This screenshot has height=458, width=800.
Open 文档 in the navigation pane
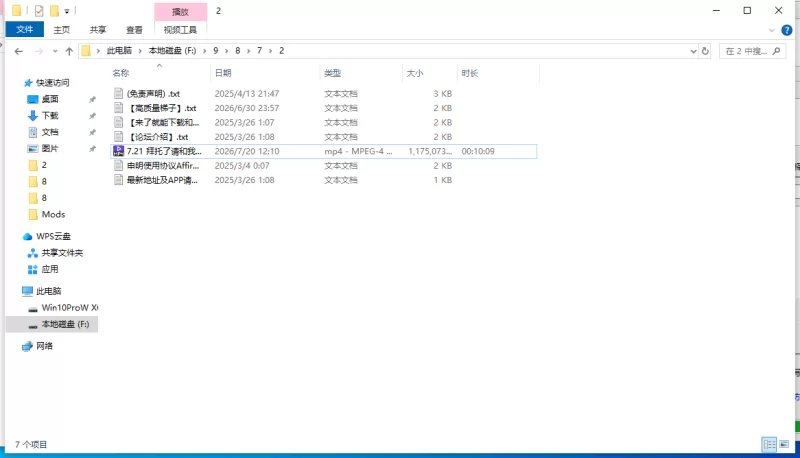click(x=50, y=132)
